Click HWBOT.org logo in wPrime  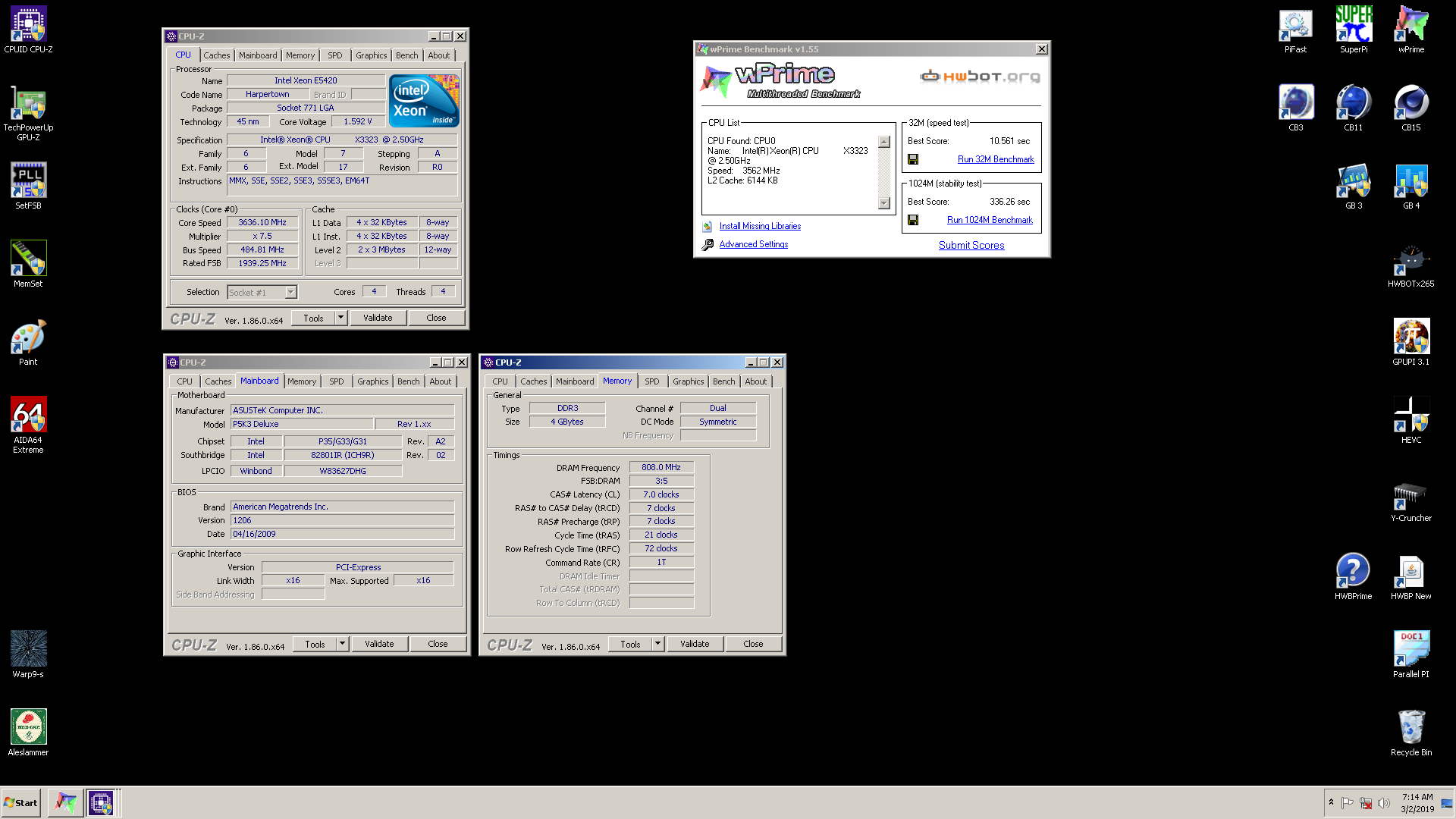[980, 77]
